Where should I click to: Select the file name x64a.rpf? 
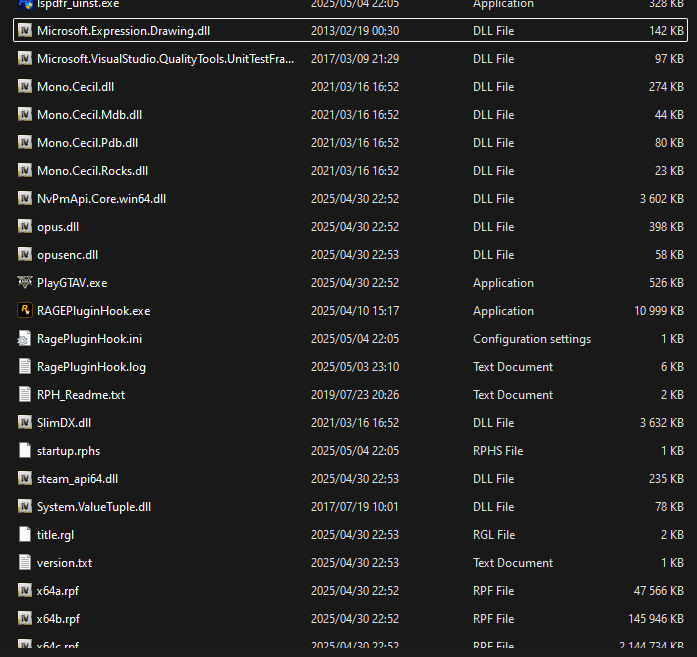tap(58, 591)
